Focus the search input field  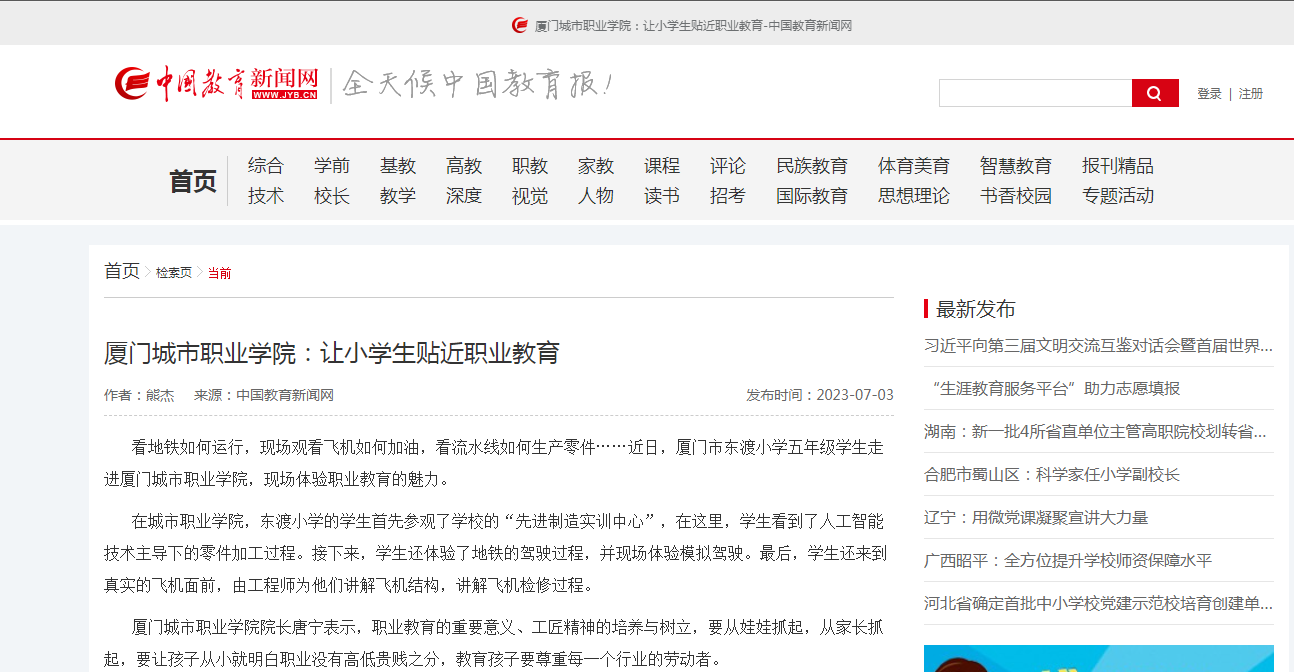[x=1035, y=93]
